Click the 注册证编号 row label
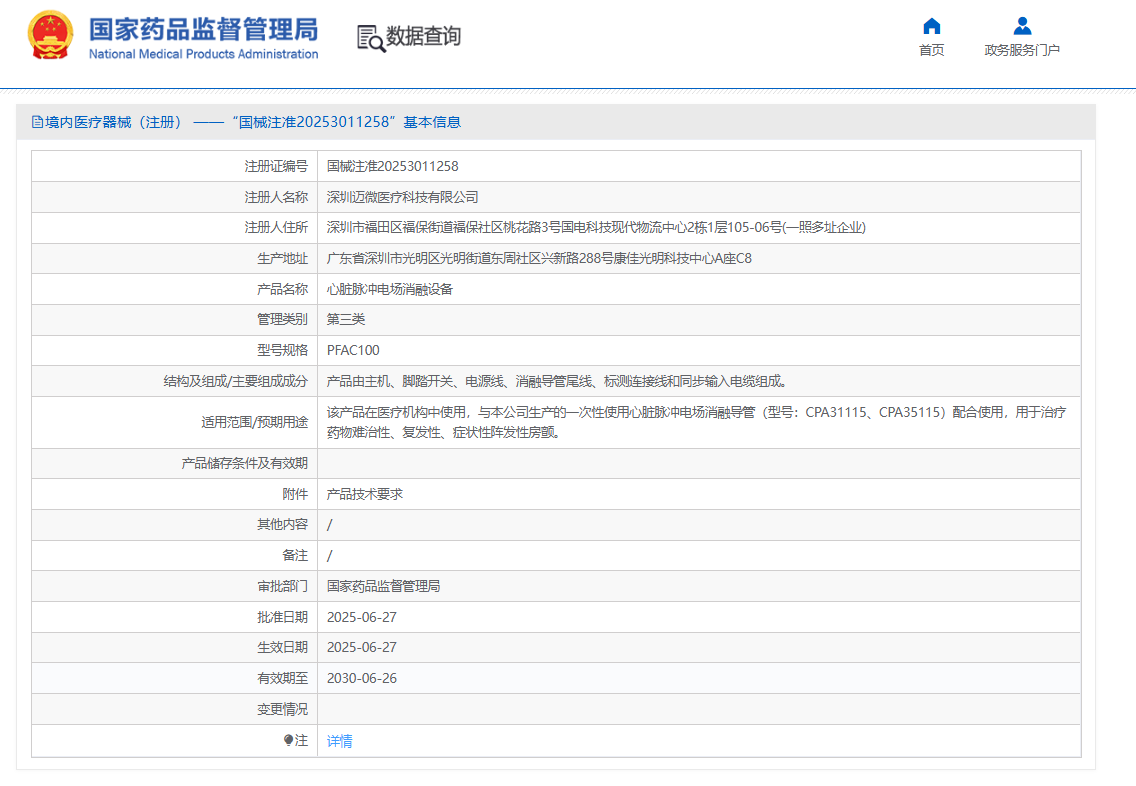The image size is (1136, 786). coord(276,166)
